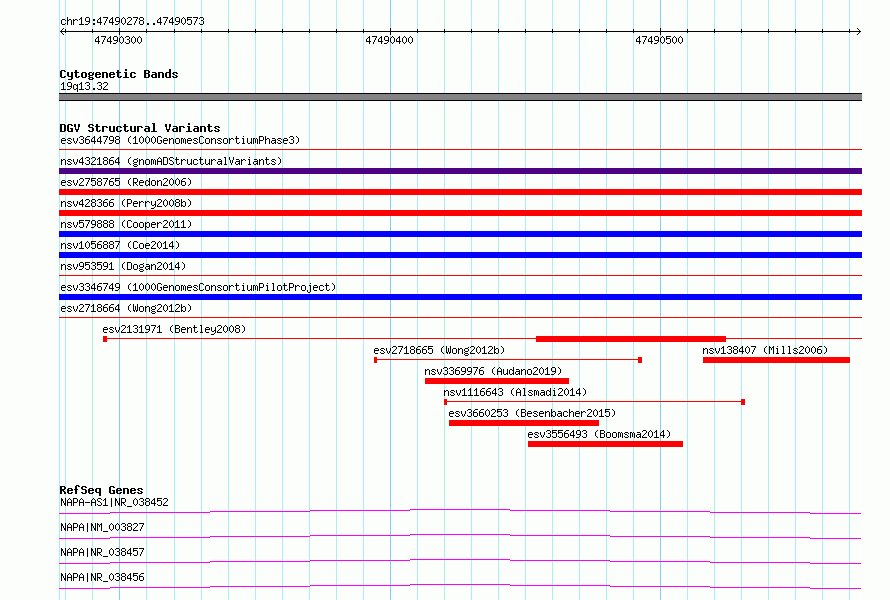Open variant esv2758765 (Redon2006)

[126, 182]
